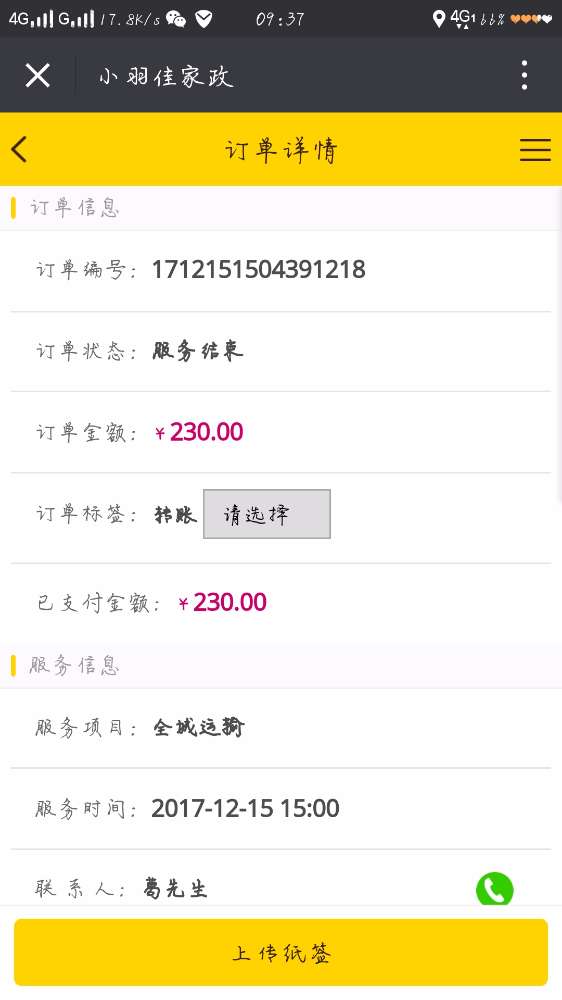
Task: Tap the order amount ¥230.00
Action: click(x=199, y=432)
